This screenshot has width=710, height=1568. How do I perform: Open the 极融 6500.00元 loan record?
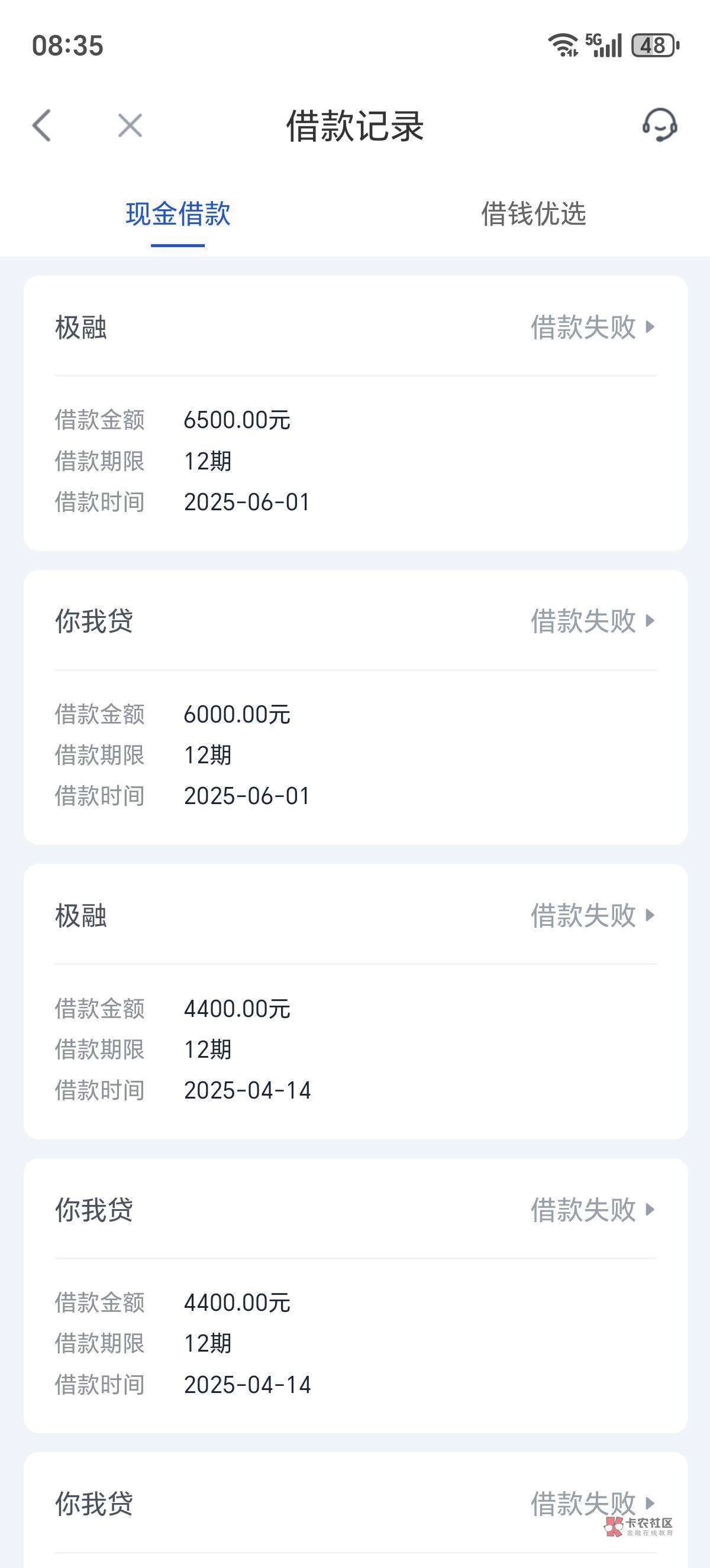356,460
